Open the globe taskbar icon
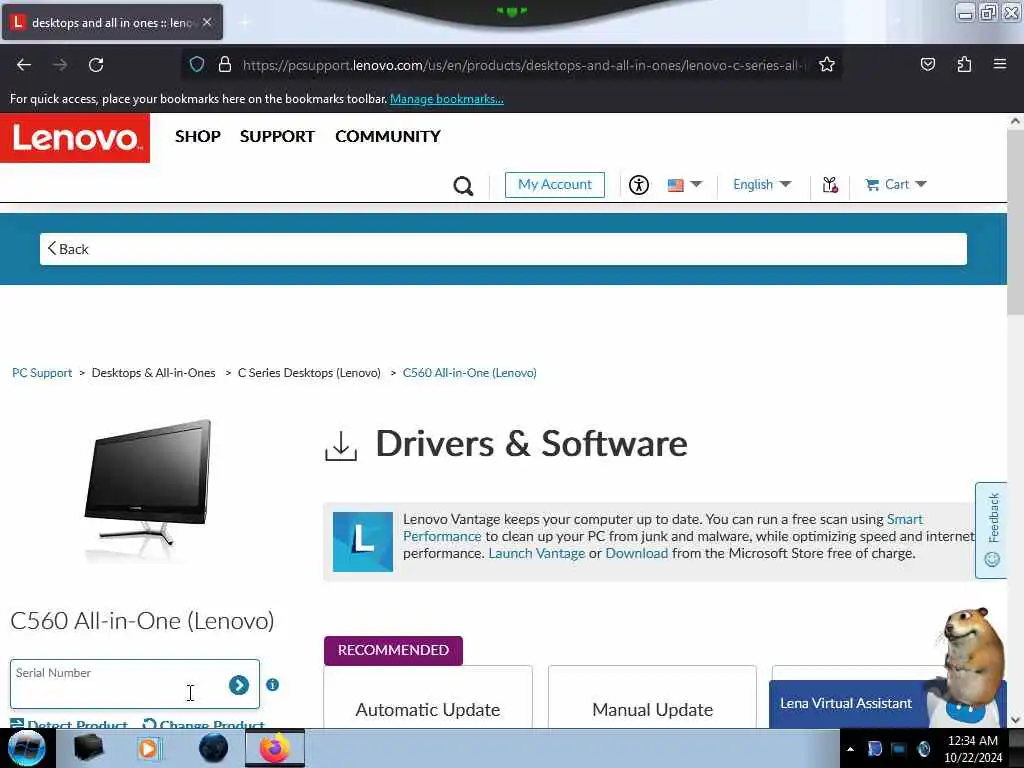This screenshot has width=1024, height=768. point(214,748)
